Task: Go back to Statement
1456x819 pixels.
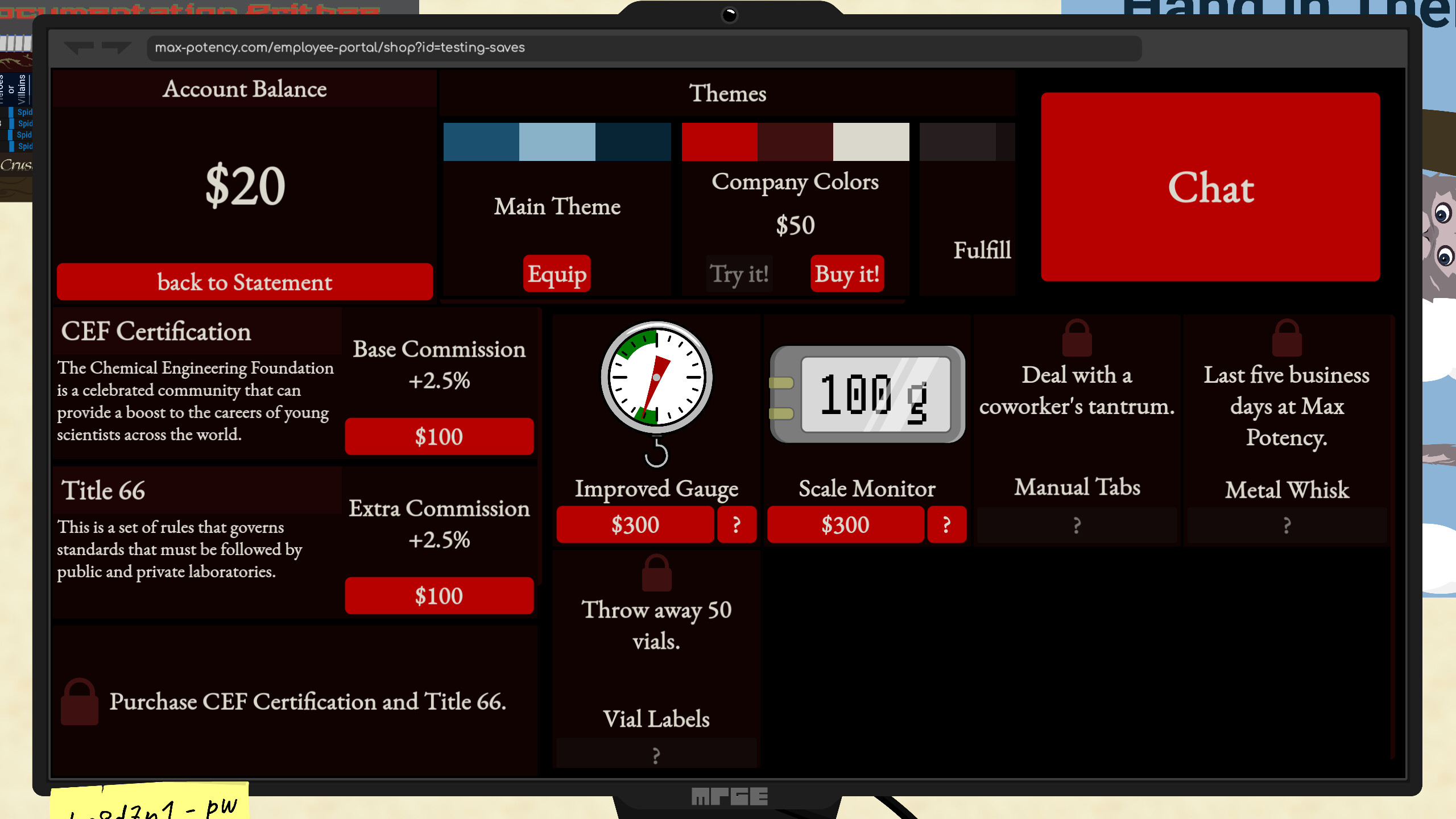Action: (245, 282)
